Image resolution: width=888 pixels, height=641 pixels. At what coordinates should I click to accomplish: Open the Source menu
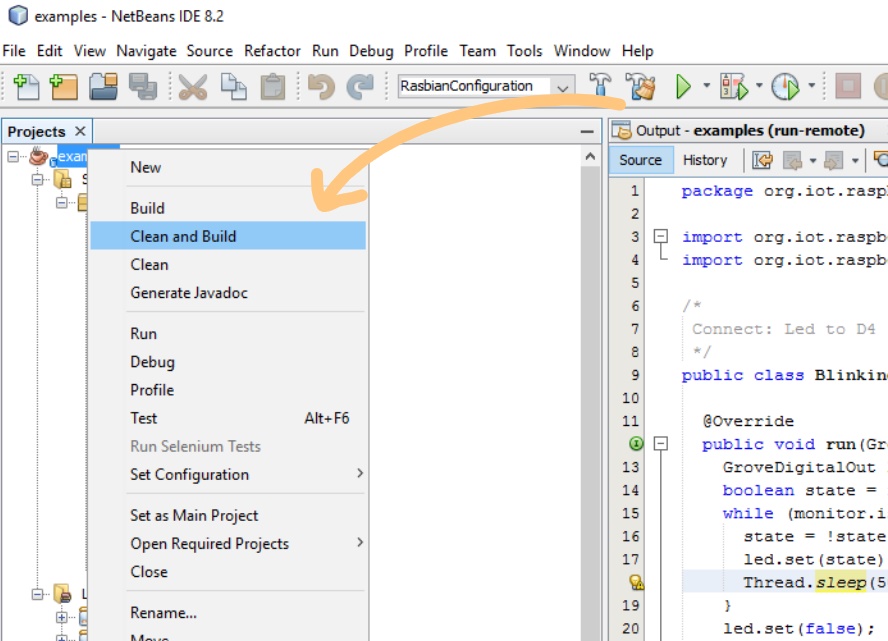click(210, 51)
